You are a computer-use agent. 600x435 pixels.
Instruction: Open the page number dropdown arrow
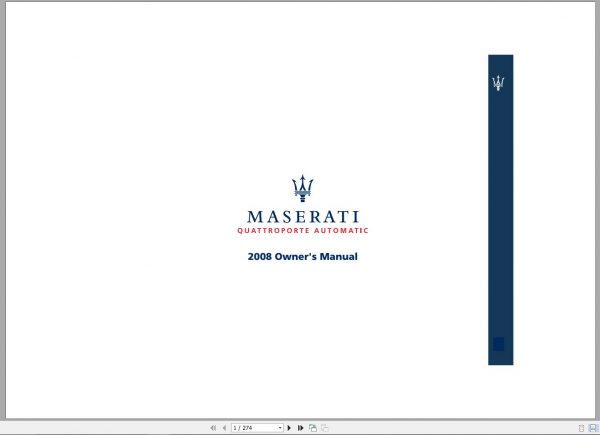[280, 428]
